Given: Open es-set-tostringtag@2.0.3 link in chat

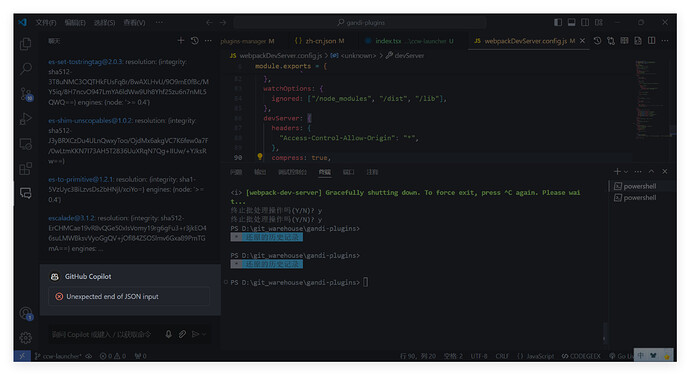Looking at the screenshot, I should tap(85, 62).
